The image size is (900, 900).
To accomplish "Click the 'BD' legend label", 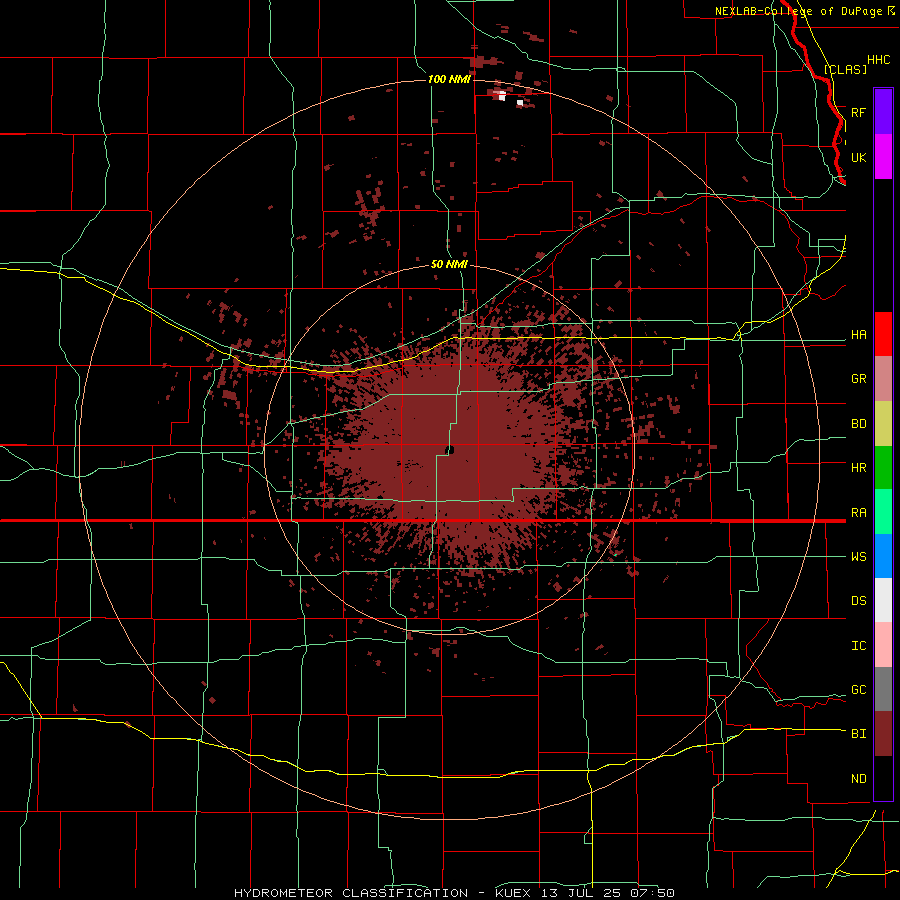I will coord(858,424).
